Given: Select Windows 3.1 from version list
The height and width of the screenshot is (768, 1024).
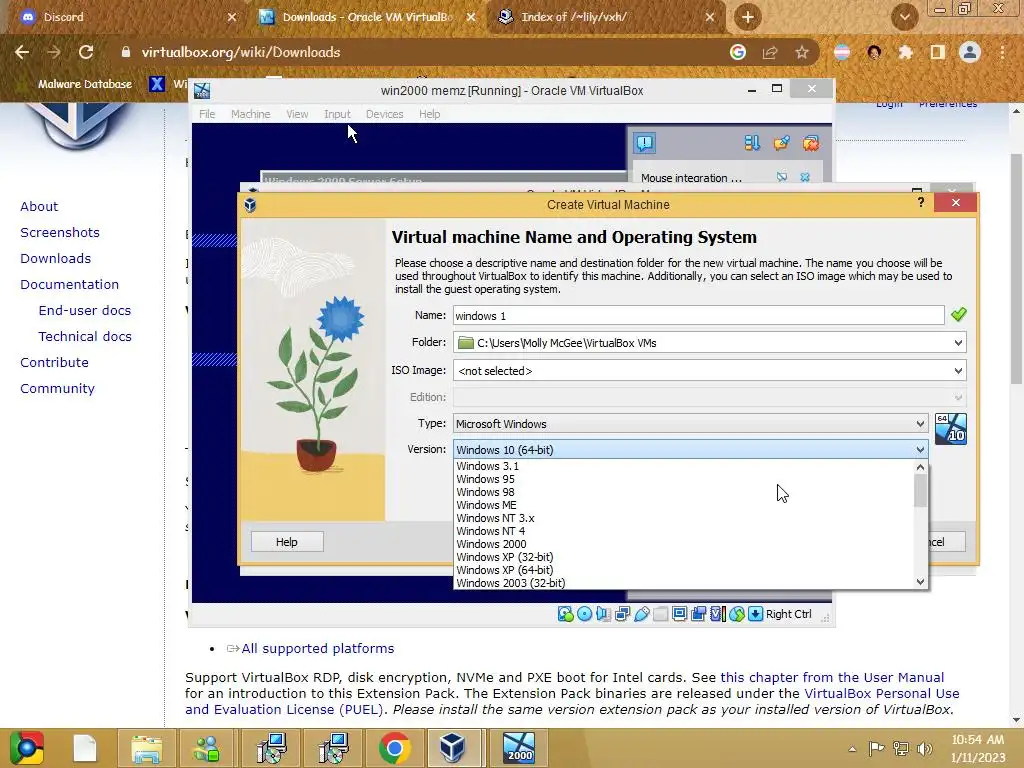Looking at the screenshot, I should click(683, 466).
